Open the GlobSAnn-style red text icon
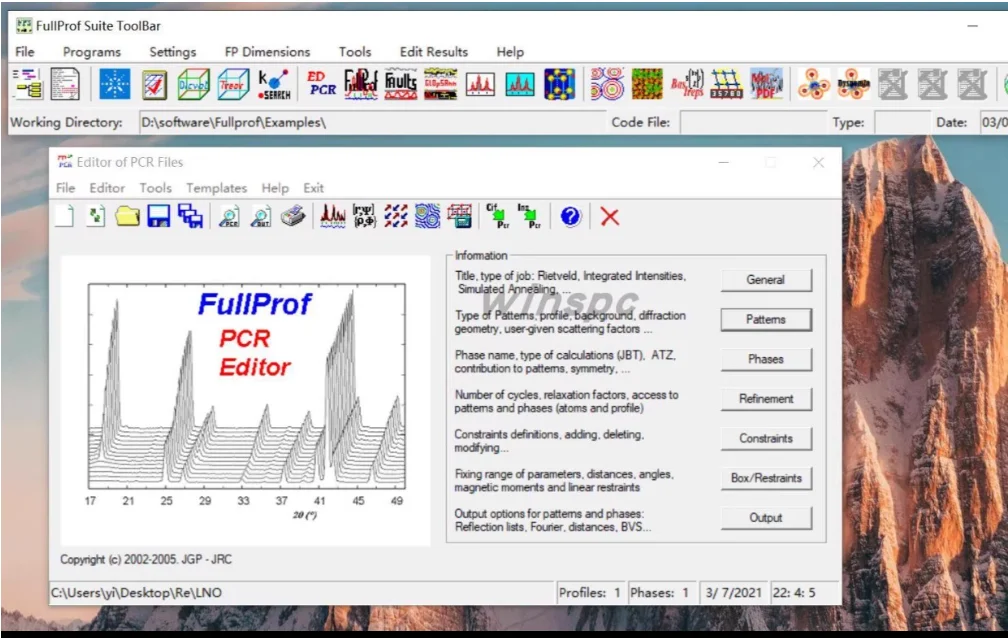The width and height of the screenshot is (1008, 638). 440,84
